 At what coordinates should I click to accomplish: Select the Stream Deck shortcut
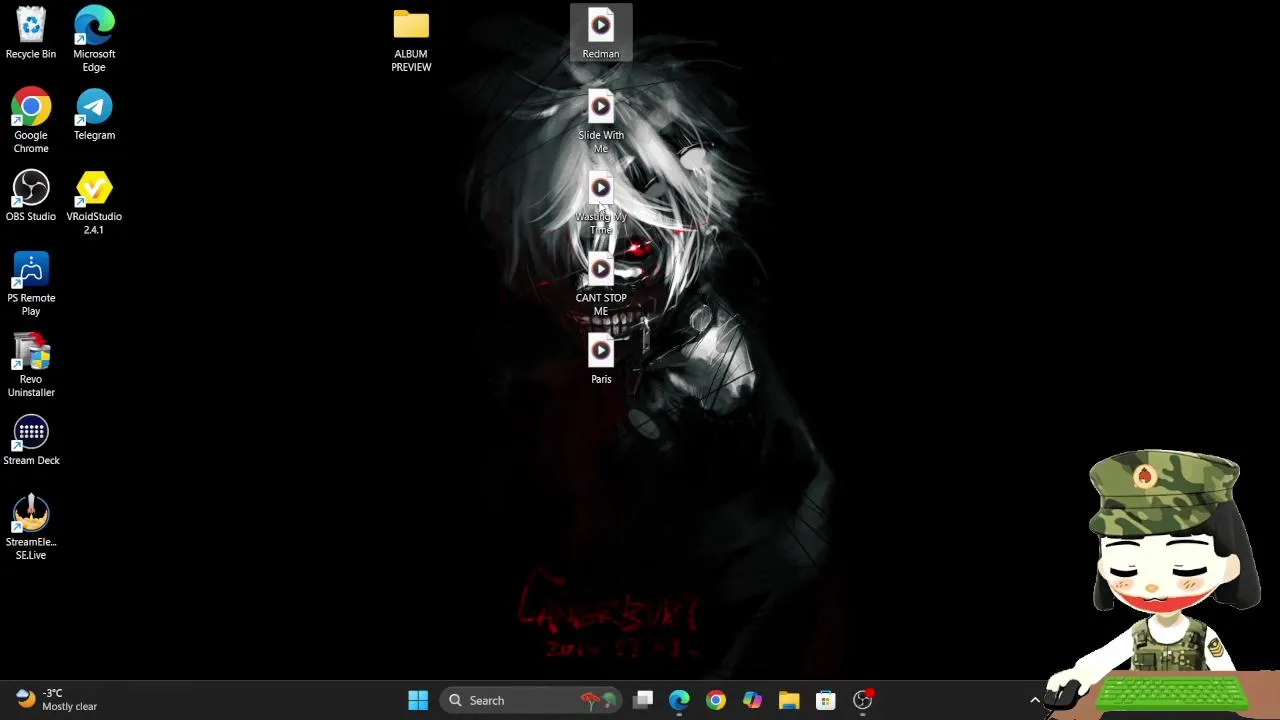point(31,440)
